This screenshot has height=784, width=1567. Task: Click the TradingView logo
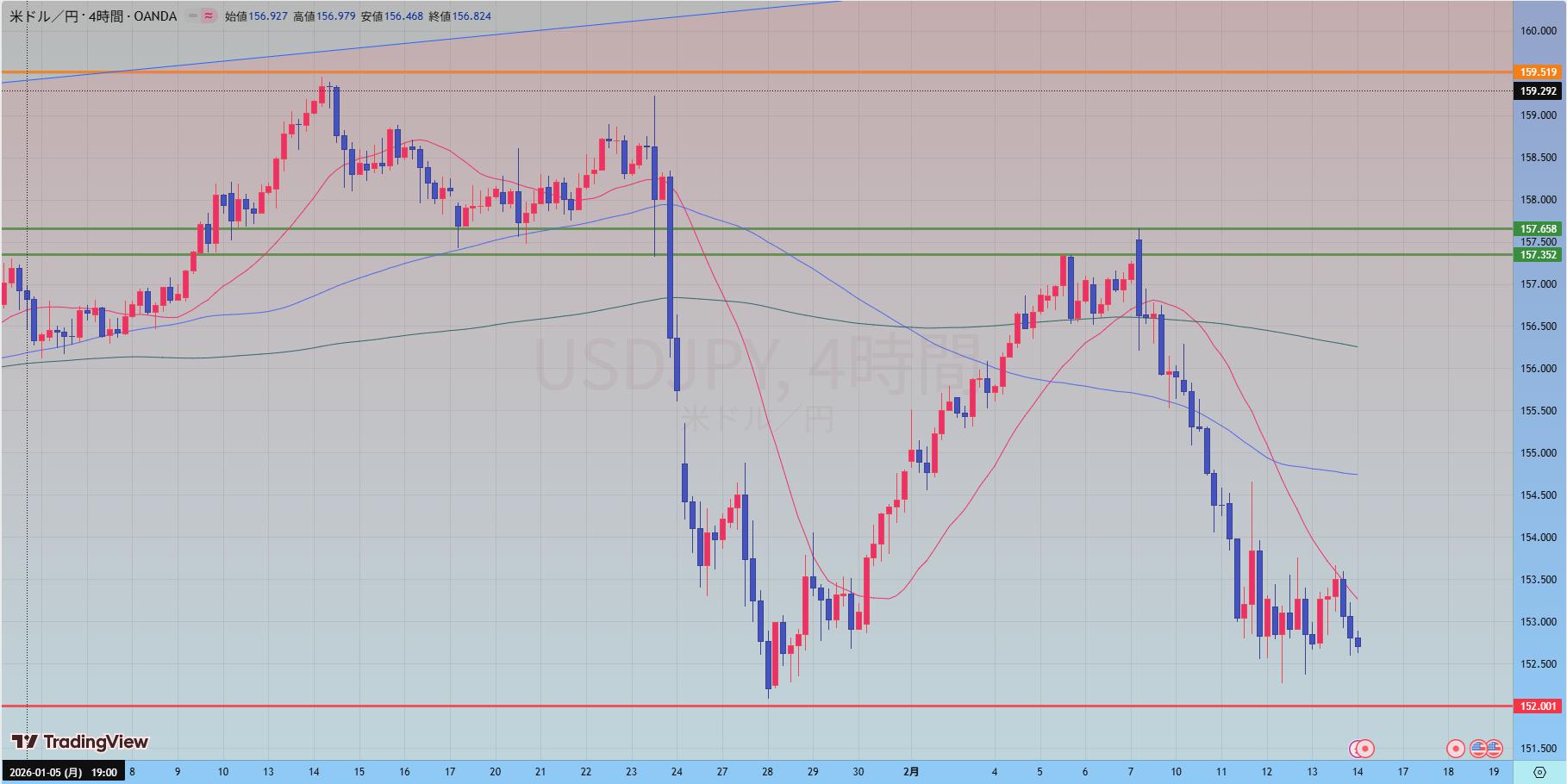tap(80, 742)
